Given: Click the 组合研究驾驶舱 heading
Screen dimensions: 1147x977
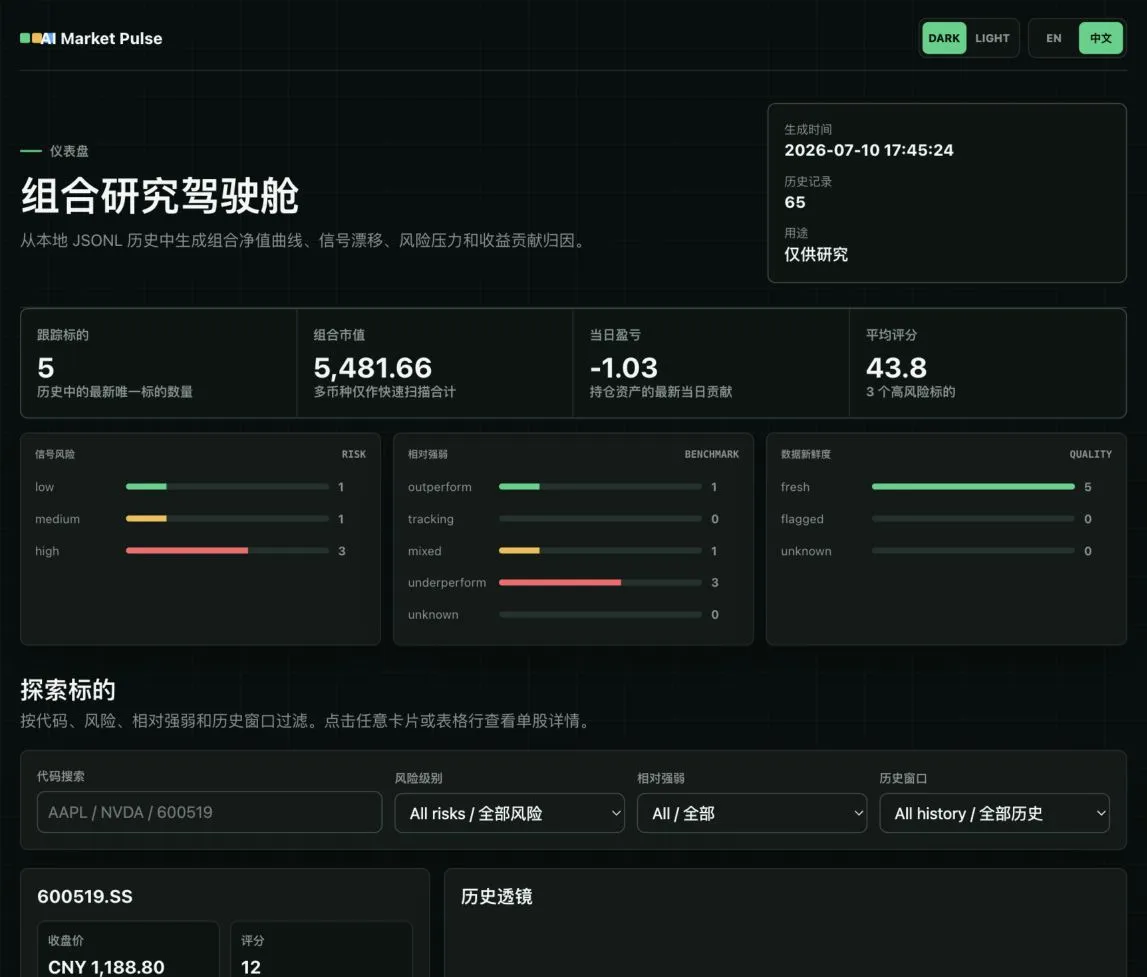Looking at the screenshot, I should click(x=159, y=195).
